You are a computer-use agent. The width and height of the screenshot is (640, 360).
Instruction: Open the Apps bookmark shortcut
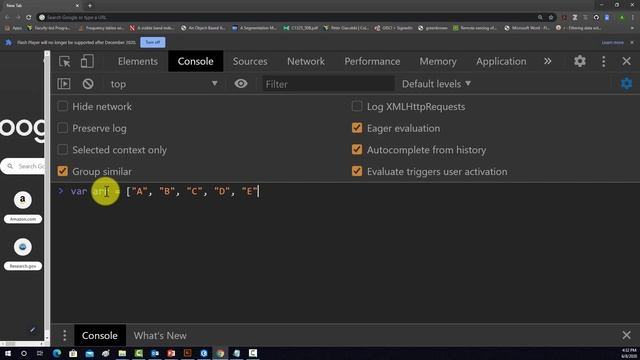(13, 28)
